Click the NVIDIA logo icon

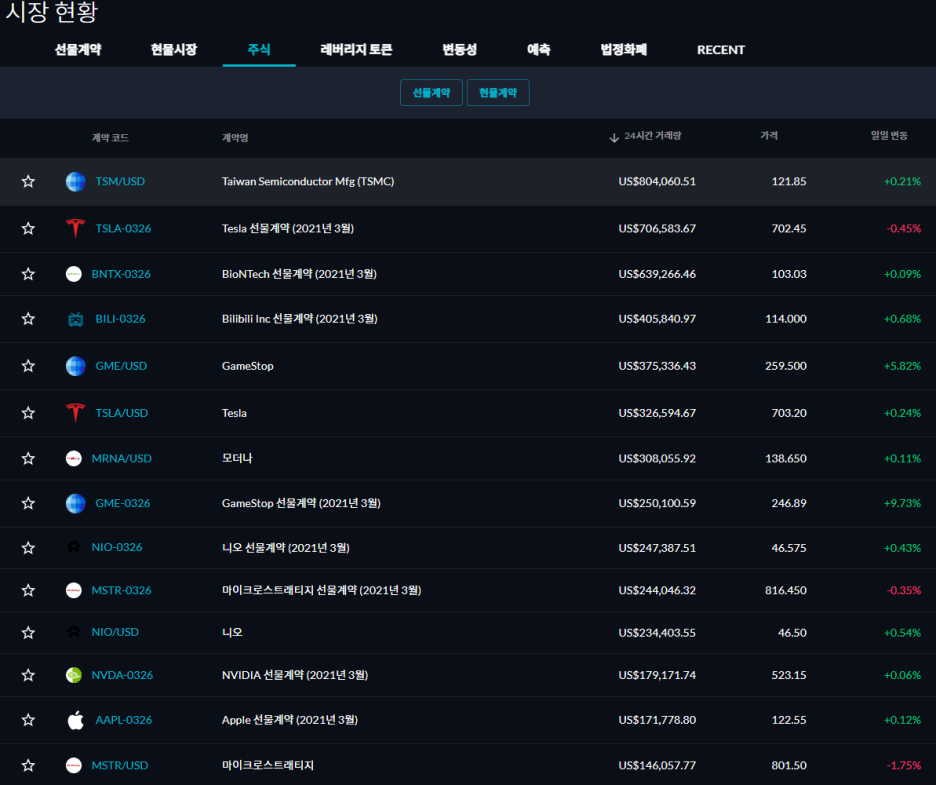[73, 675]
